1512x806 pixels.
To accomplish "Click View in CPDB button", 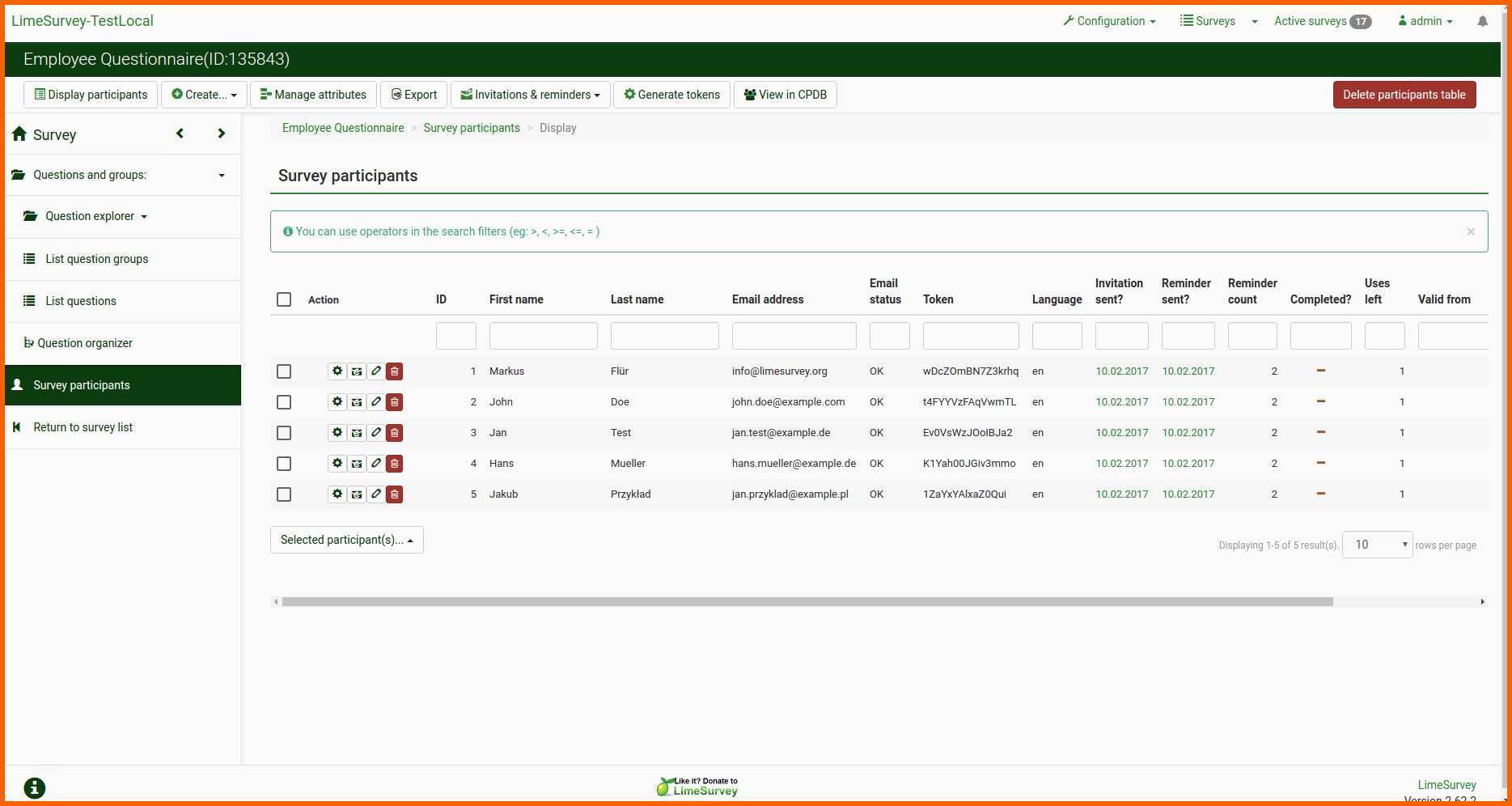I will pyautogui.click(x=786, y=95).
